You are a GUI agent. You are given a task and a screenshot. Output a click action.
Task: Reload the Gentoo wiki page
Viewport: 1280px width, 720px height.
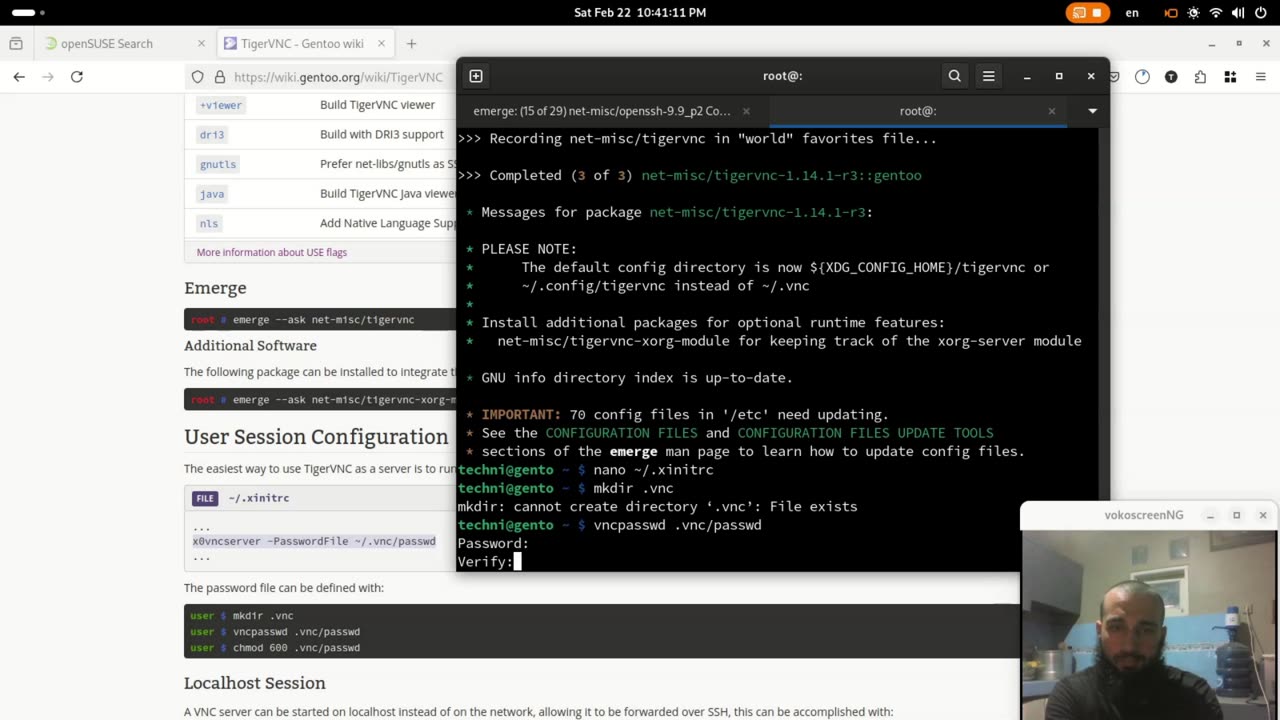point(77,77)
